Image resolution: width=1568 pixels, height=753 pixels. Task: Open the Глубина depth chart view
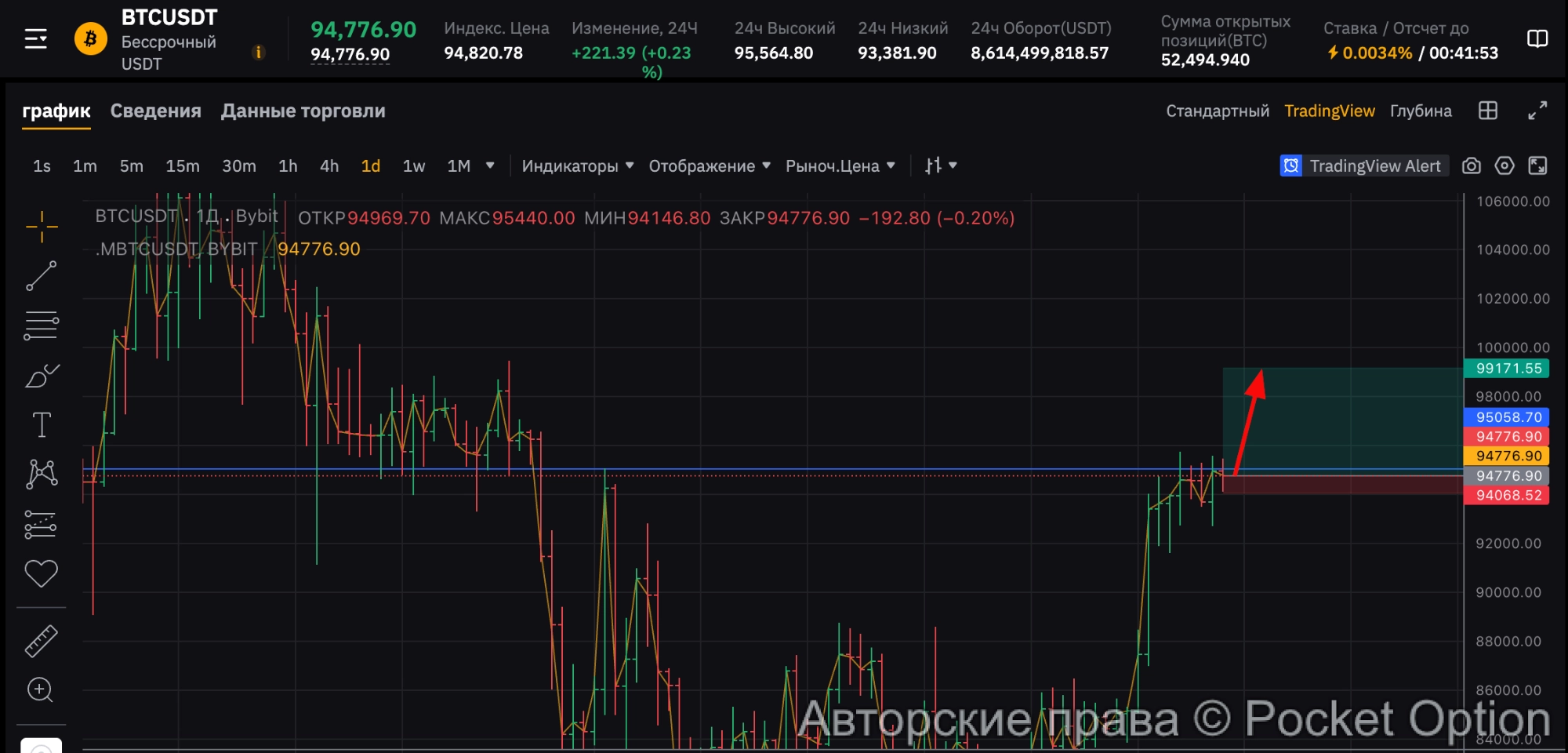[1420, 111]
